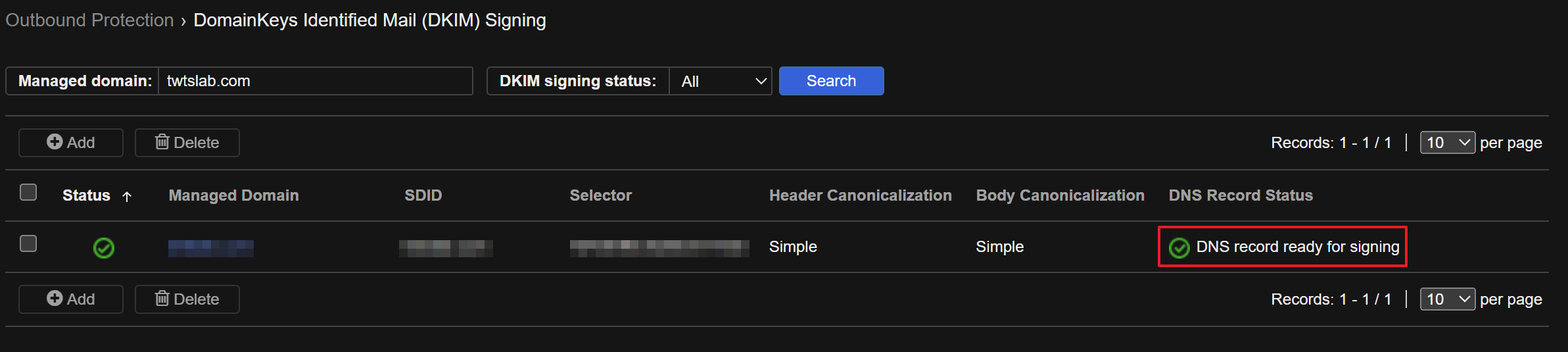Click the trash icon on bottom Delete button

tap(162, 299)
